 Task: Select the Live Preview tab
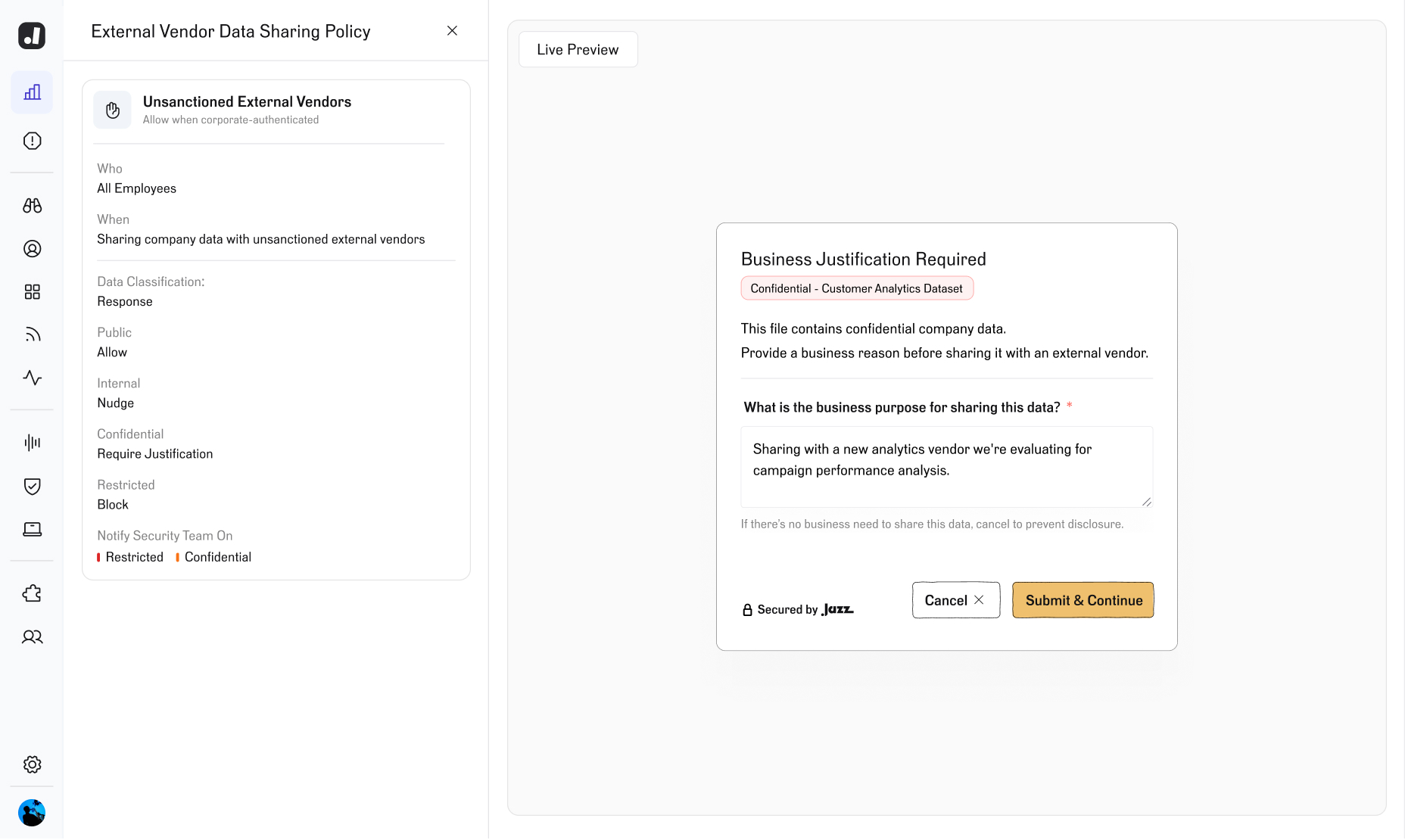coord(578,49)
